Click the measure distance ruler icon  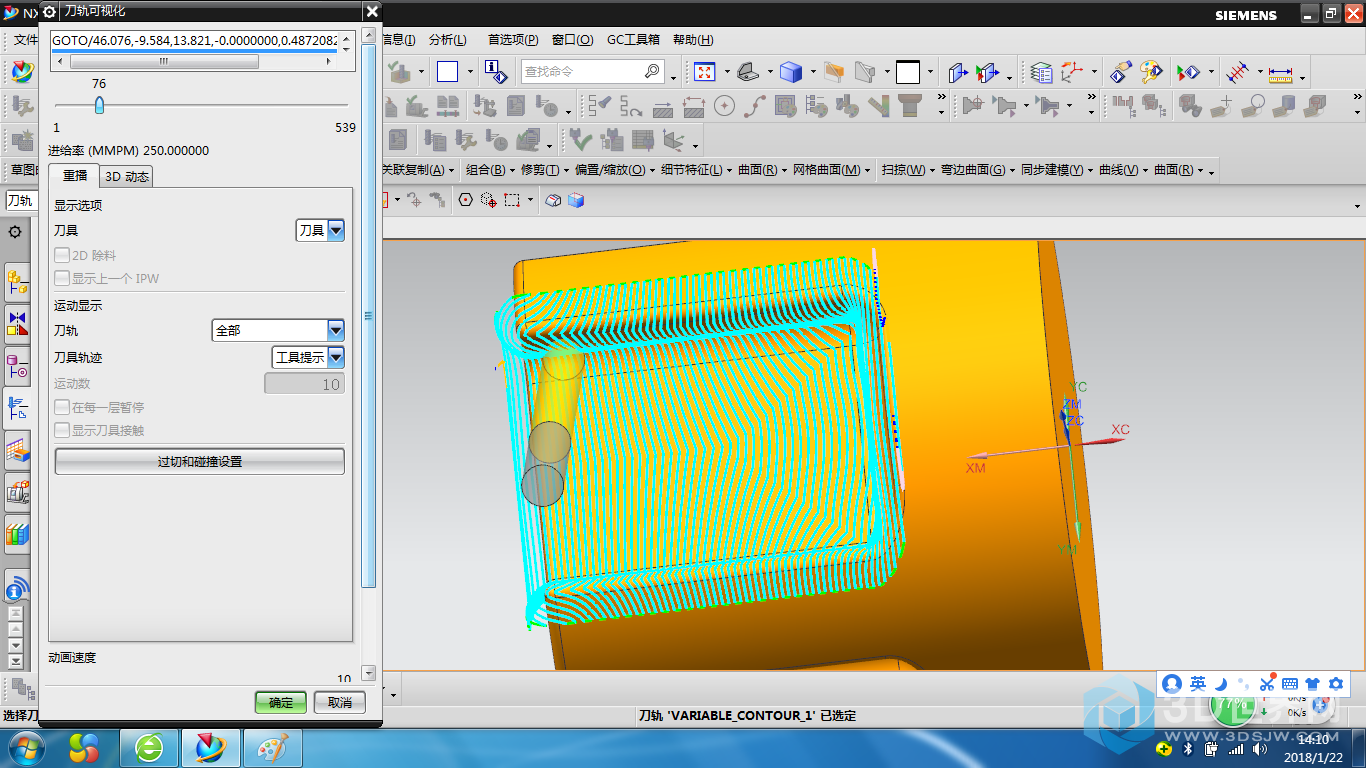point(1281,73)
